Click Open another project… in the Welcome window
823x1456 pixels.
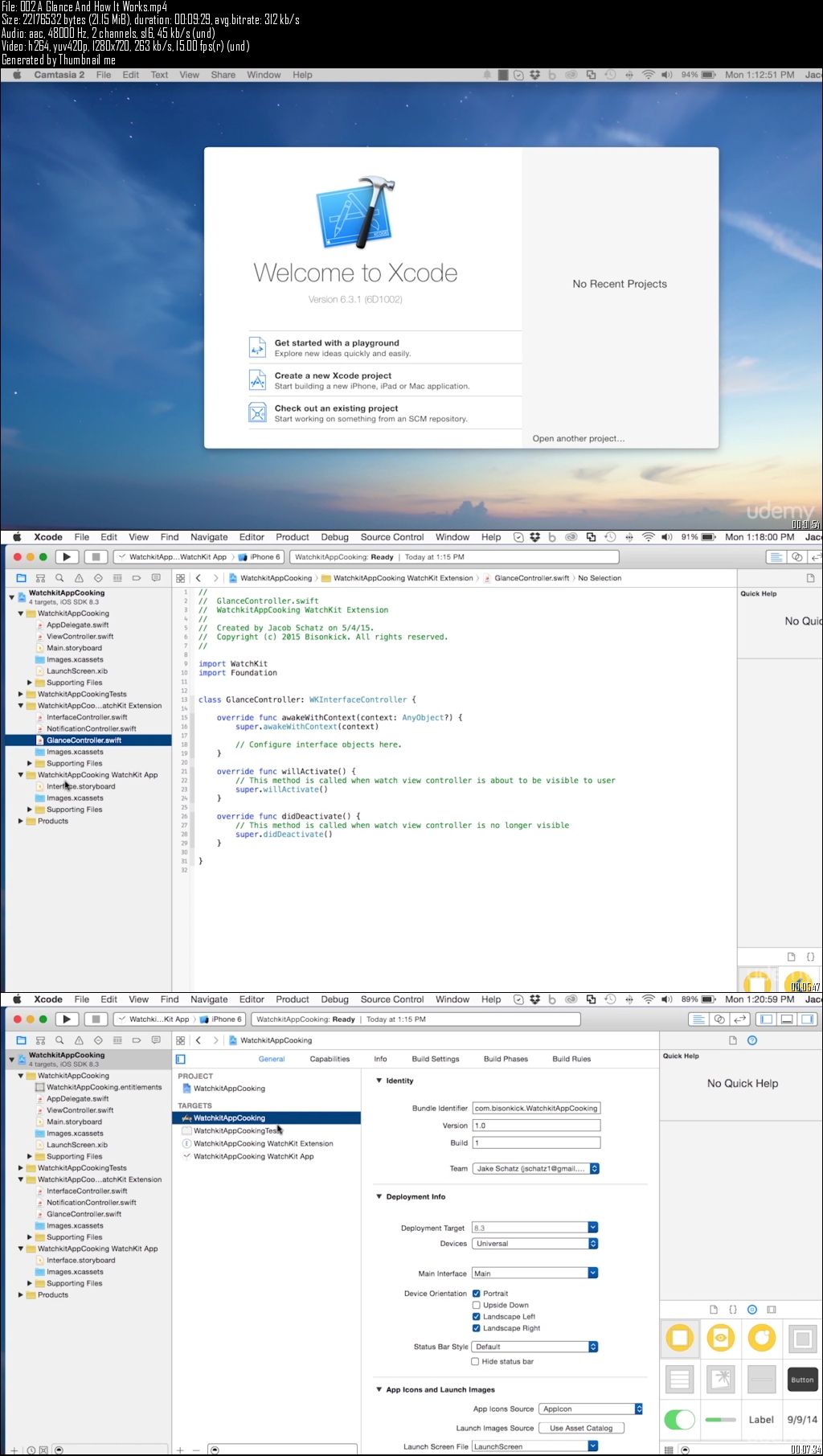[578, 438]
